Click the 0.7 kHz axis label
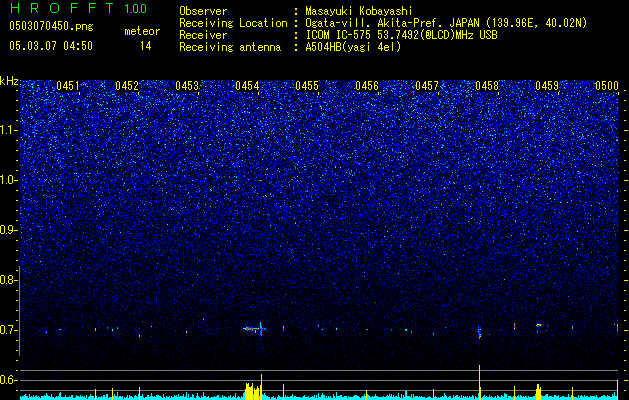The width and height of the screenshot is (629, 400). [7, 330]
